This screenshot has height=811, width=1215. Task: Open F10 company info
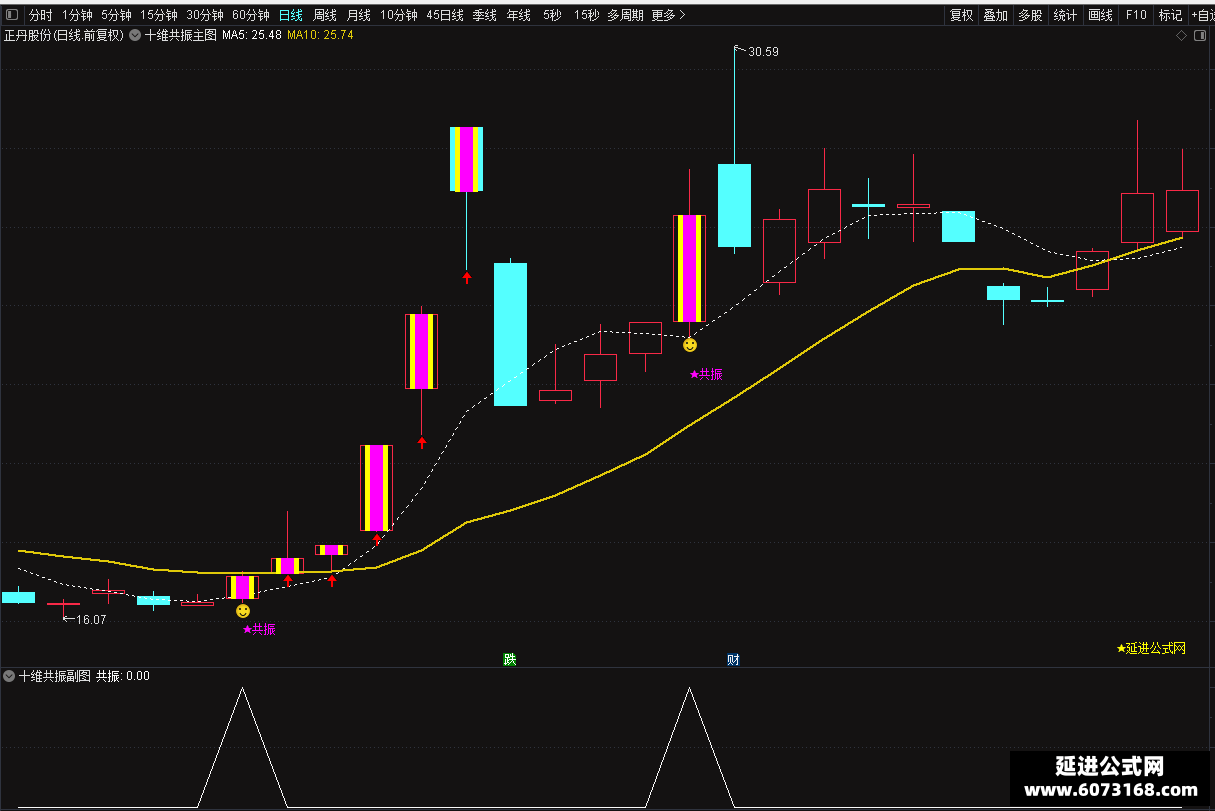pos(1136,15)
